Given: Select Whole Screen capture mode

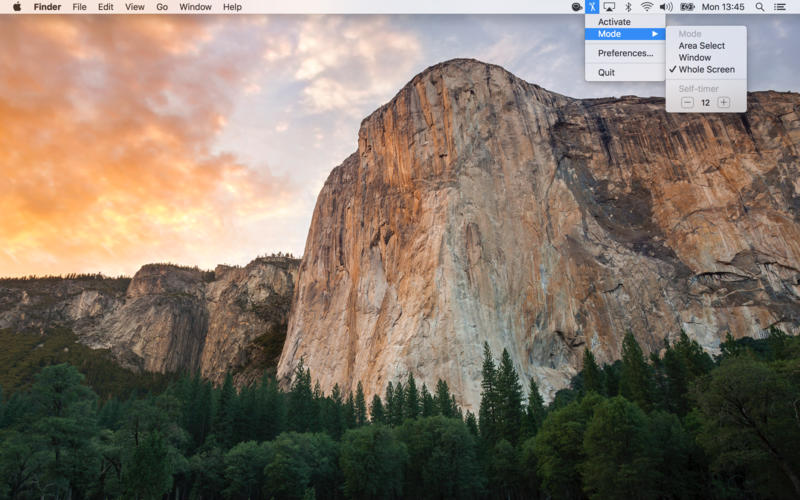Looking at the screenshot, I should click(706, 69).
